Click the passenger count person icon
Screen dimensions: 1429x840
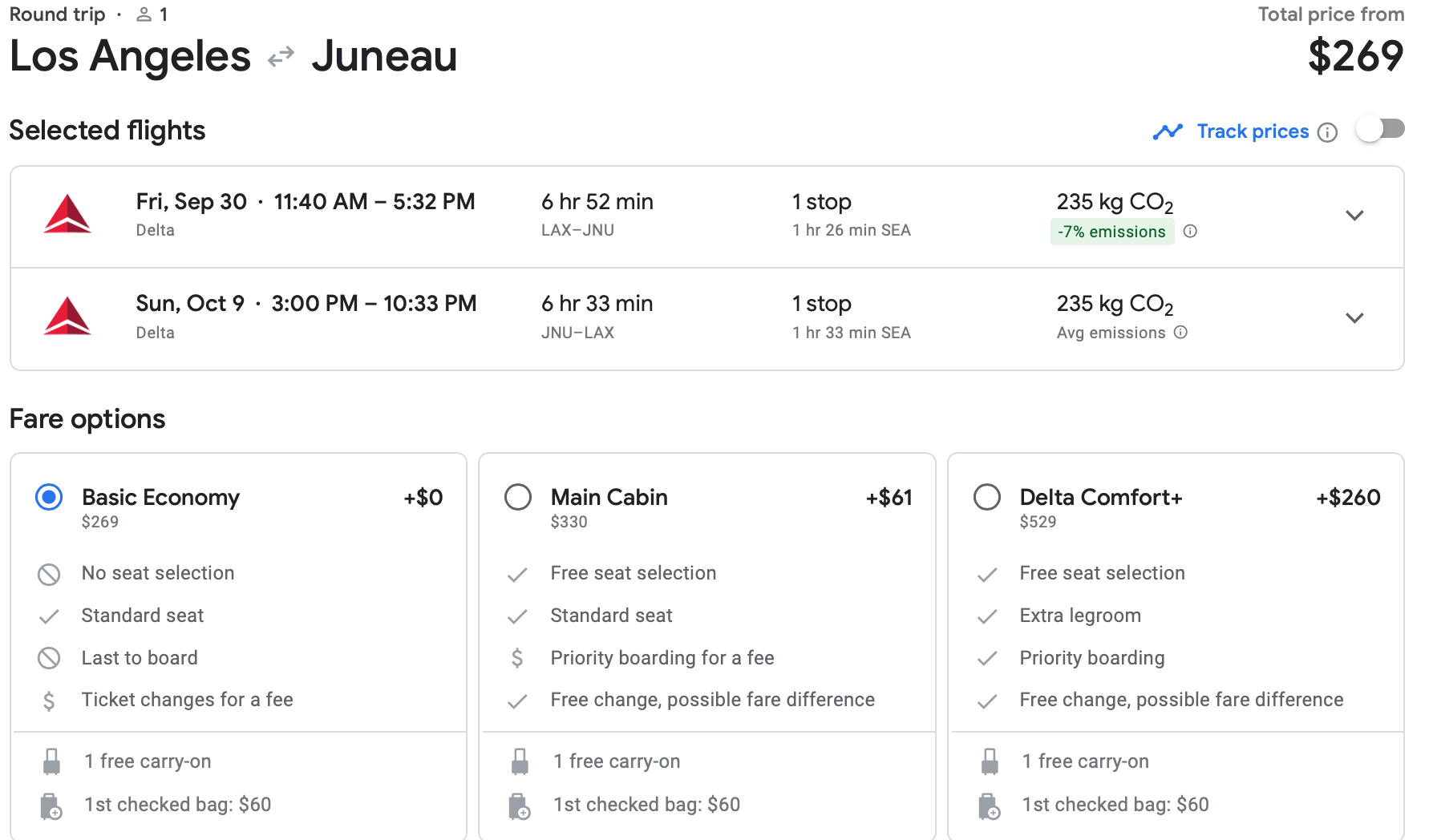point(144,14)
